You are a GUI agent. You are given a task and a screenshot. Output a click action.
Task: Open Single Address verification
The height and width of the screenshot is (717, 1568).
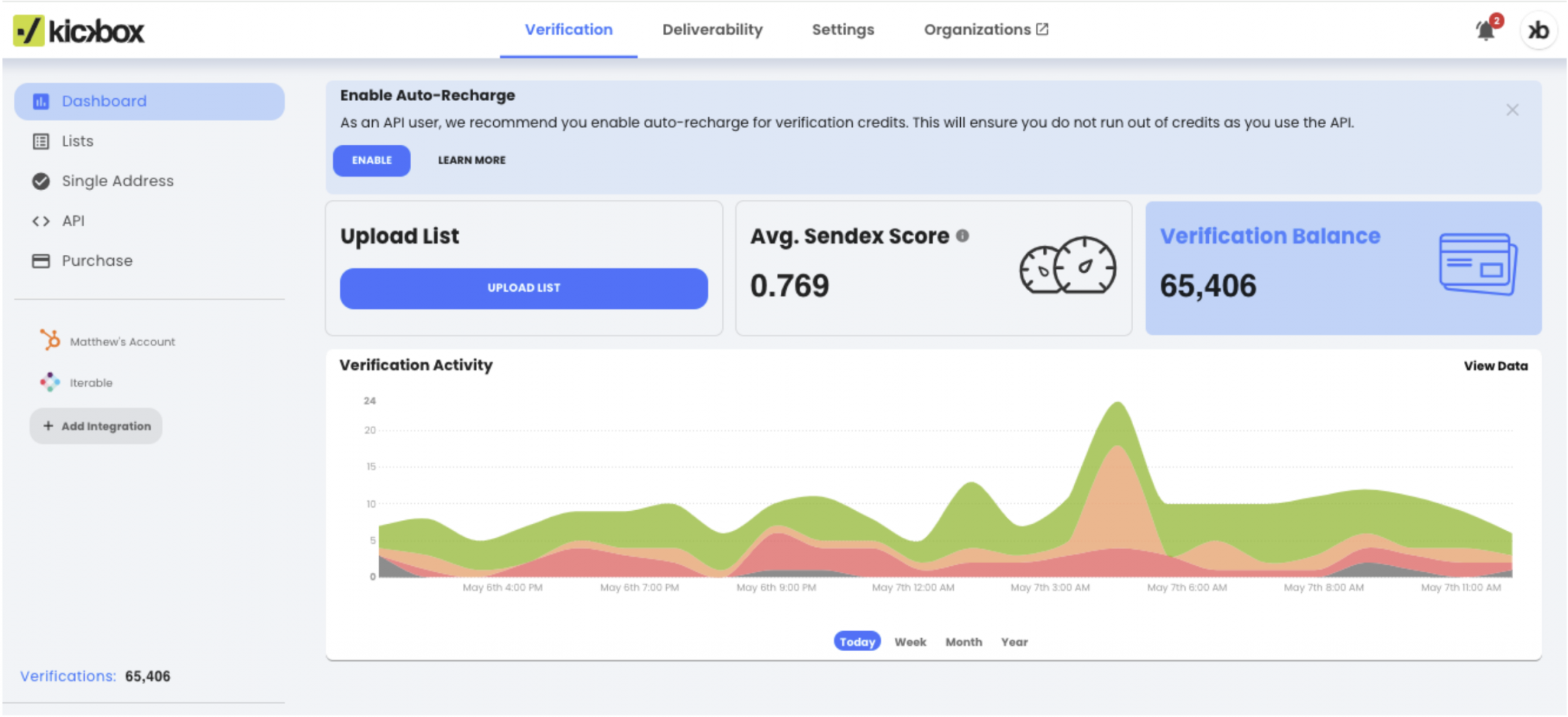(40, 181)
